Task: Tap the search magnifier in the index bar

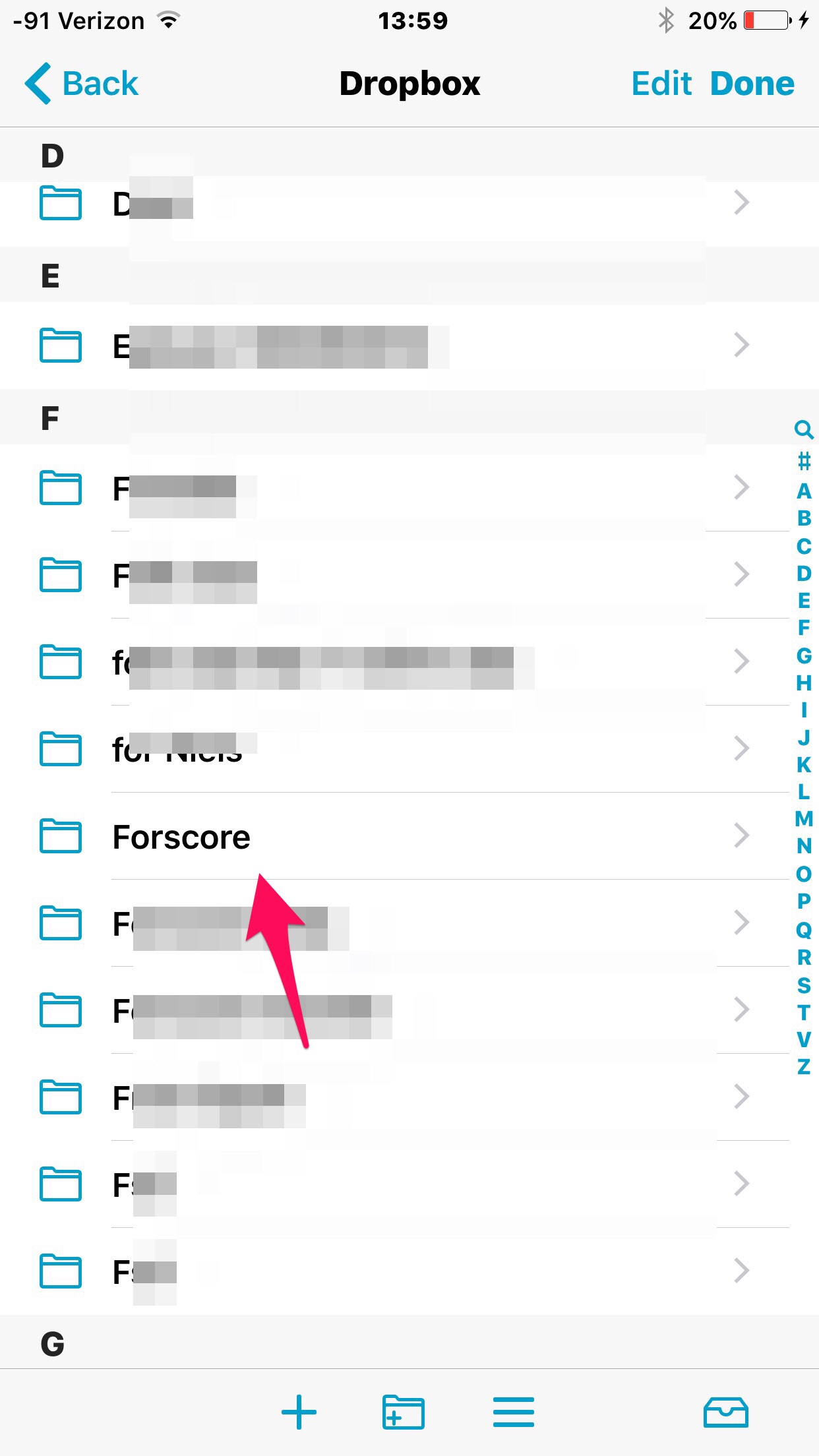Action: 804,430
